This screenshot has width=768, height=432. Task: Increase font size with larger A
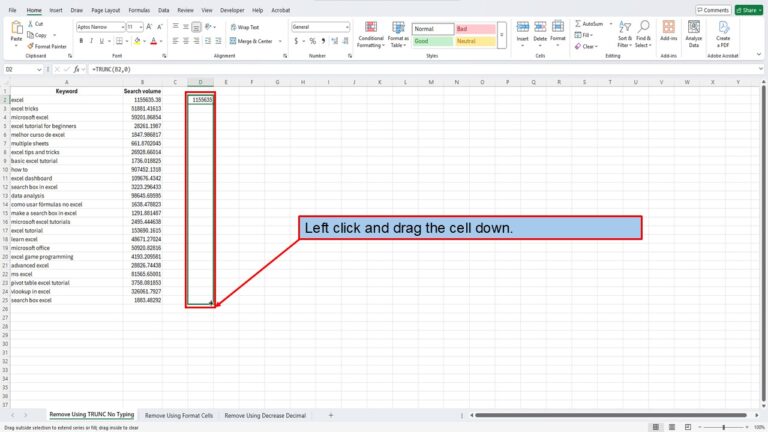pyautogui.click(x=149, y=27)
